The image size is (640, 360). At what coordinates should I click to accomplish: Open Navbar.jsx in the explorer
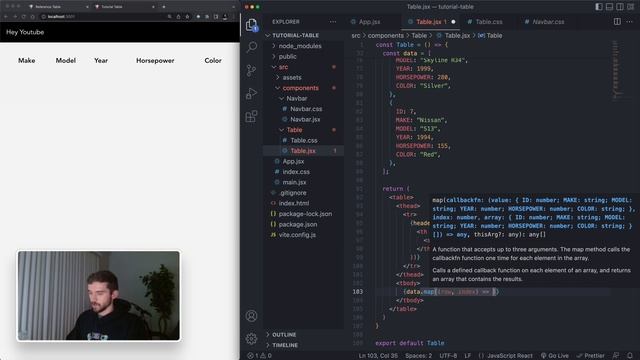(305, 120)
